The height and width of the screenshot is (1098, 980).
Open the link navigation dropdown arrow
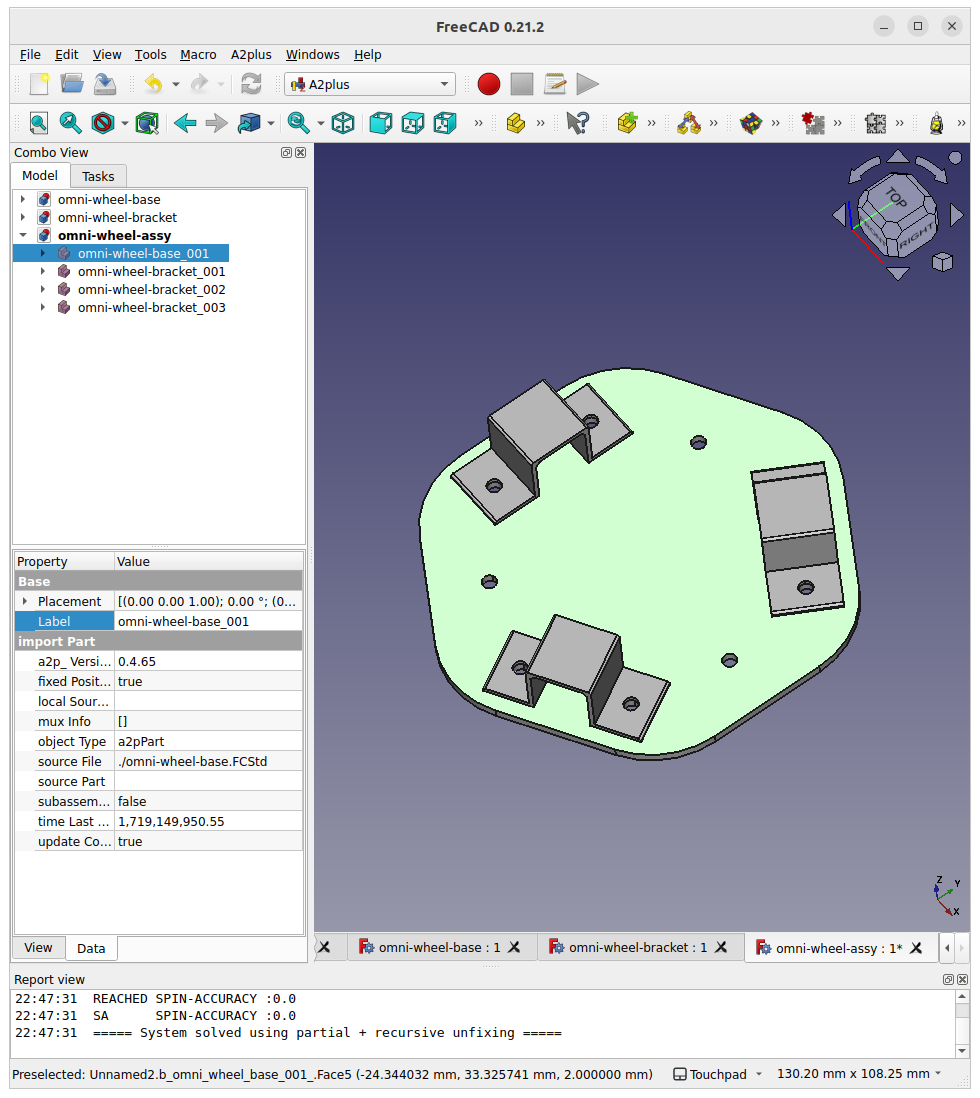click(x=270, y=123)
